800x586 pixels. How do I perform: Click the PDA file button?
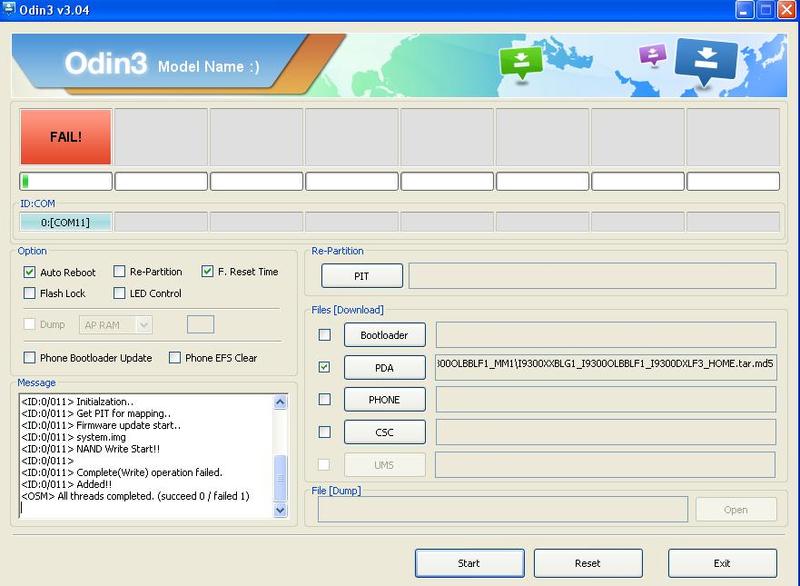click(385, 368)
